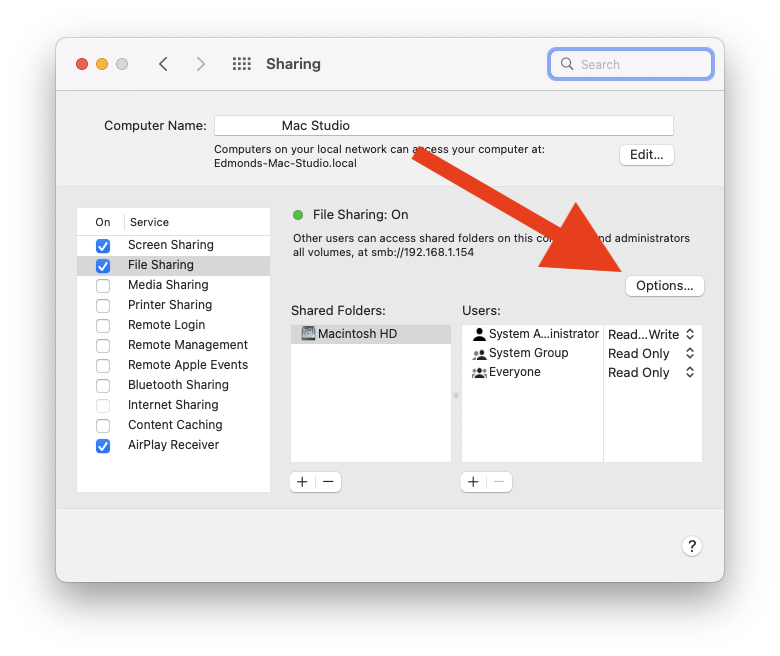
Task: Select Media Sharing service row
Action: [x=174, y=285]
